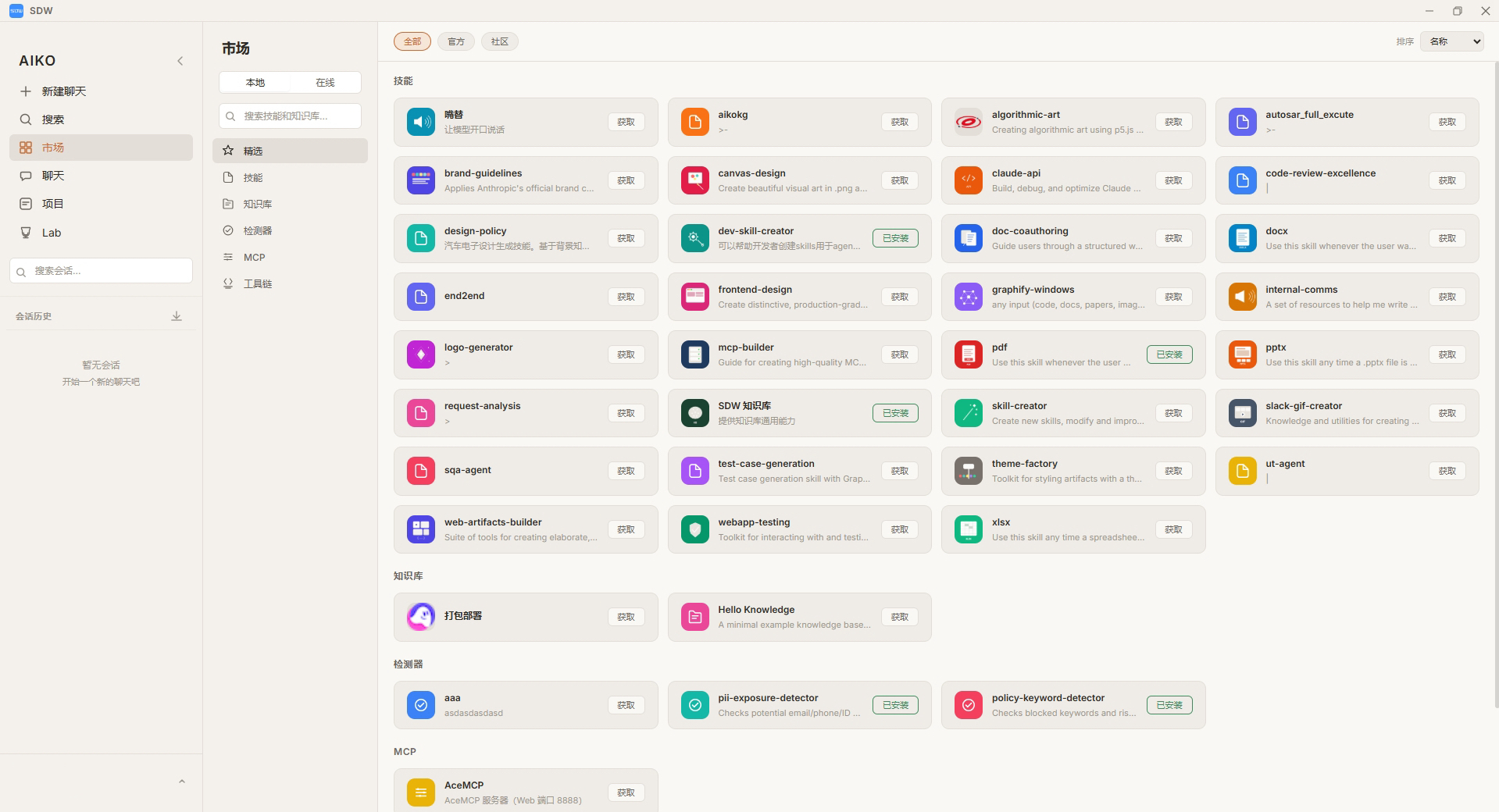
Task: Click the brand-guidelines icon
Action: click(x=421, y=180)
